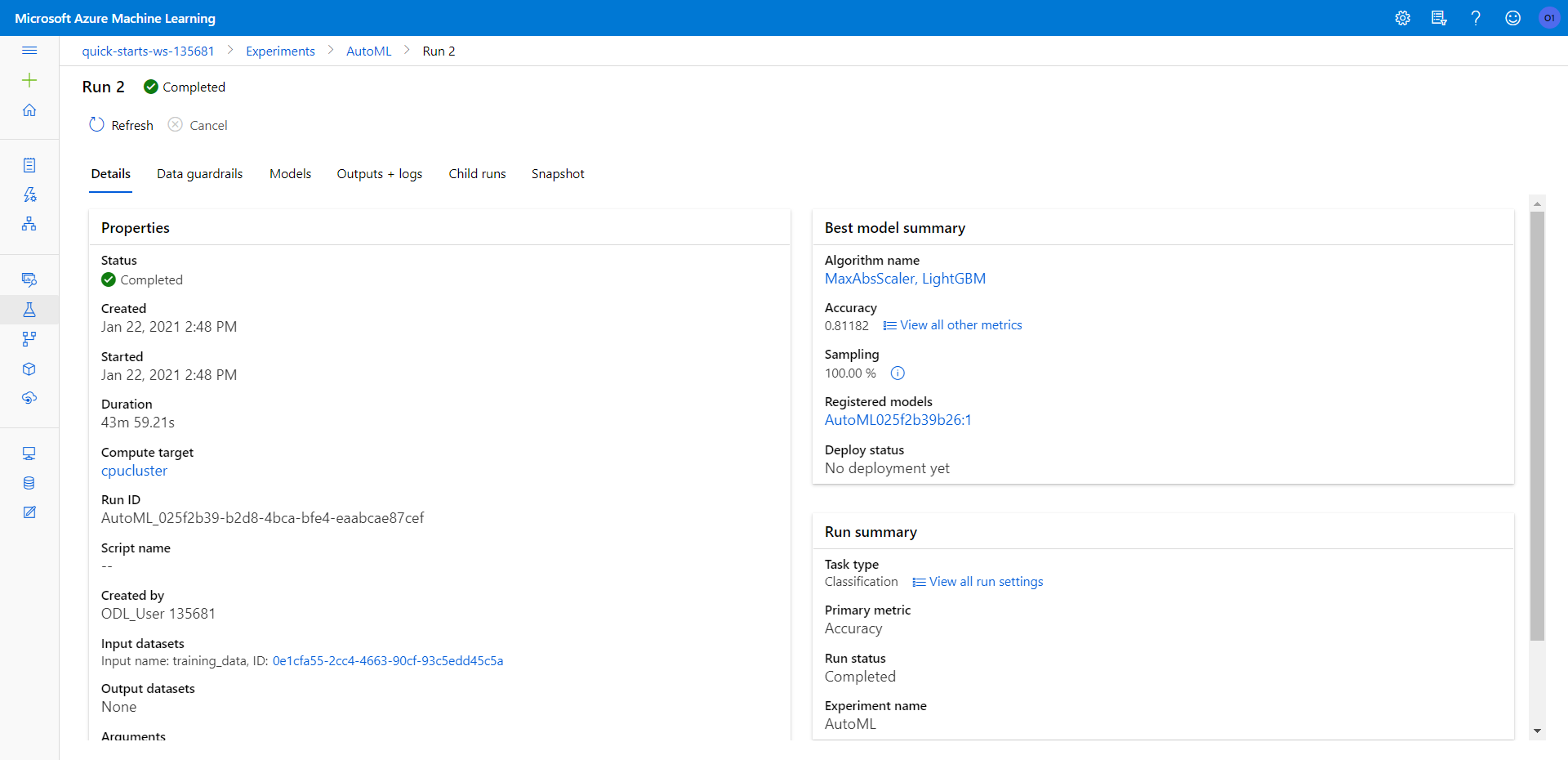Open Designer hierarchy icon in sidebar

tap(29, 224)
